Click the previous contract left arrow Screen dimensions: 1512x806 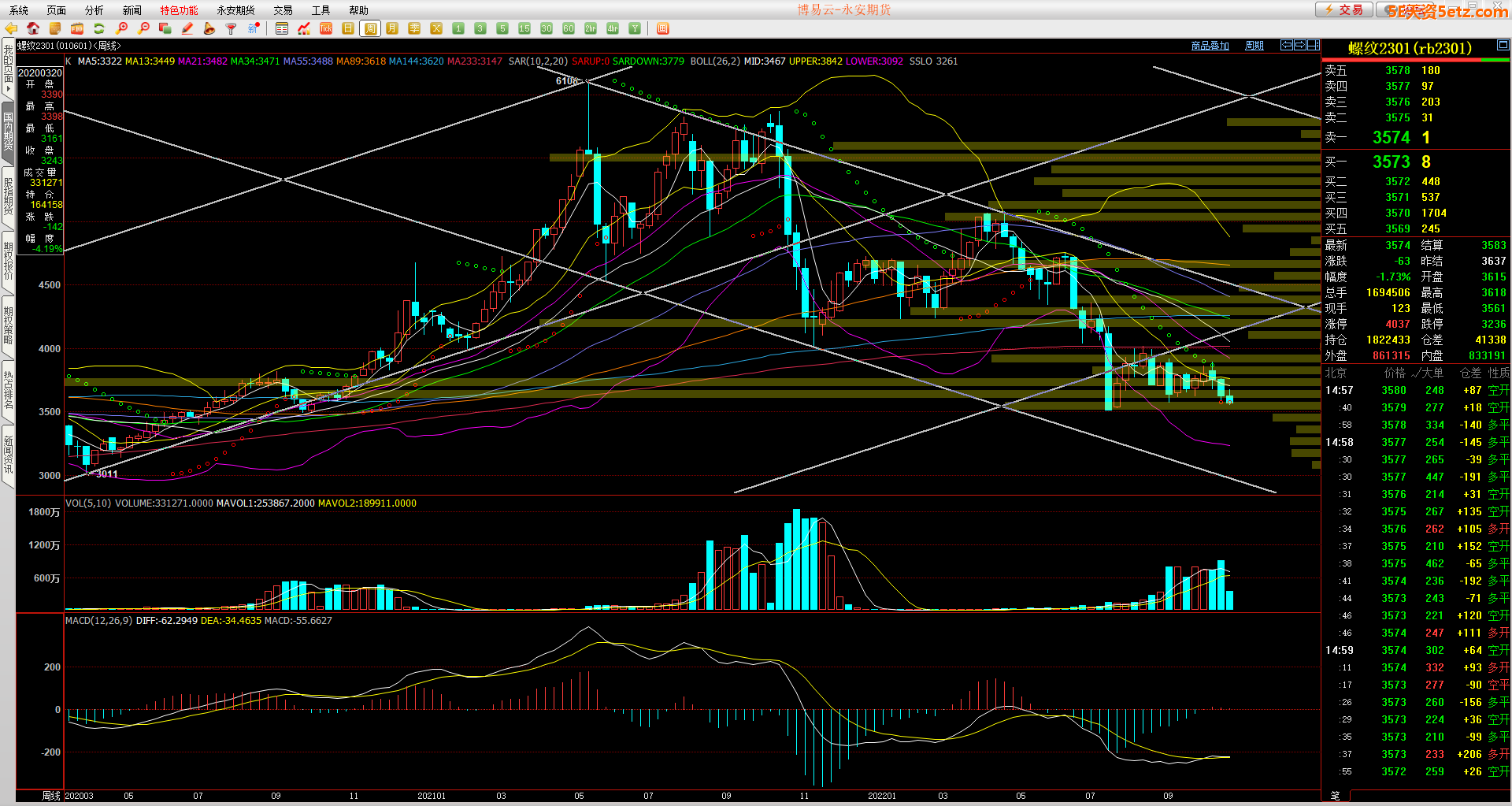1287,45
